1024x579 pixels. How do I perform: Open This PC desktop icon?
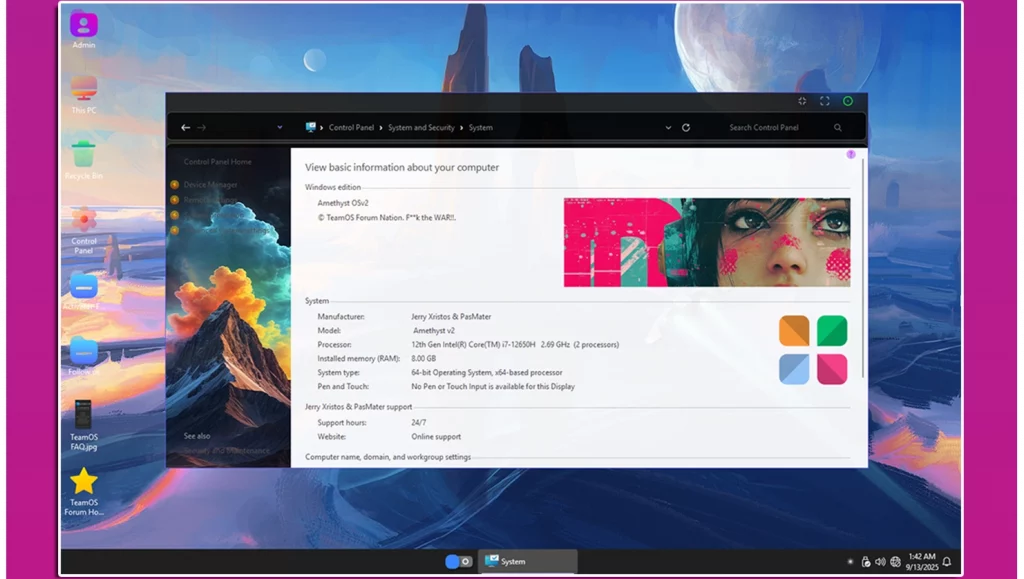[x=84, y=90]
